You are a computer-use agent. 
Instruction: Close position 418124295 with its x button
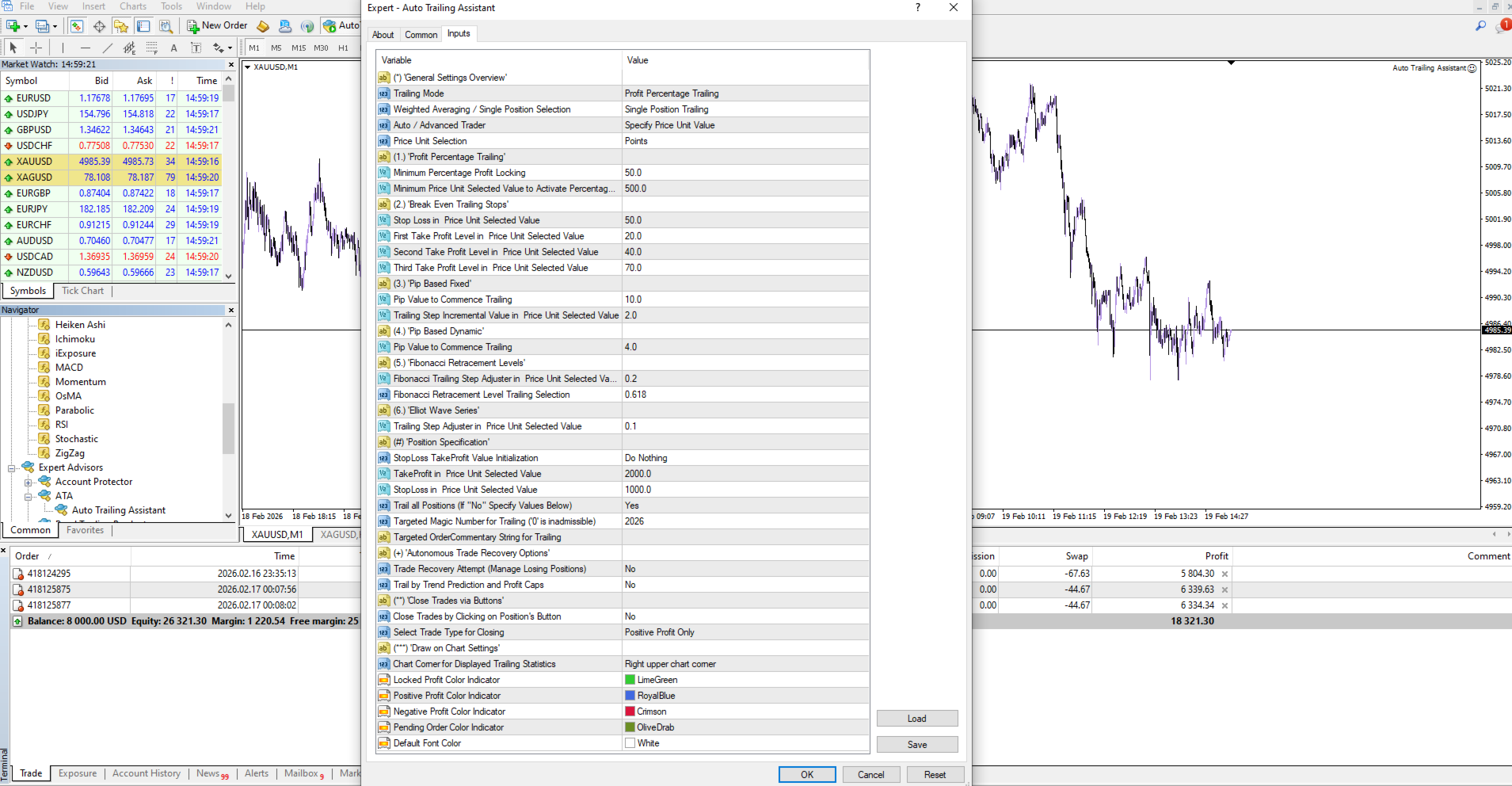click(x=1224, y=574)
